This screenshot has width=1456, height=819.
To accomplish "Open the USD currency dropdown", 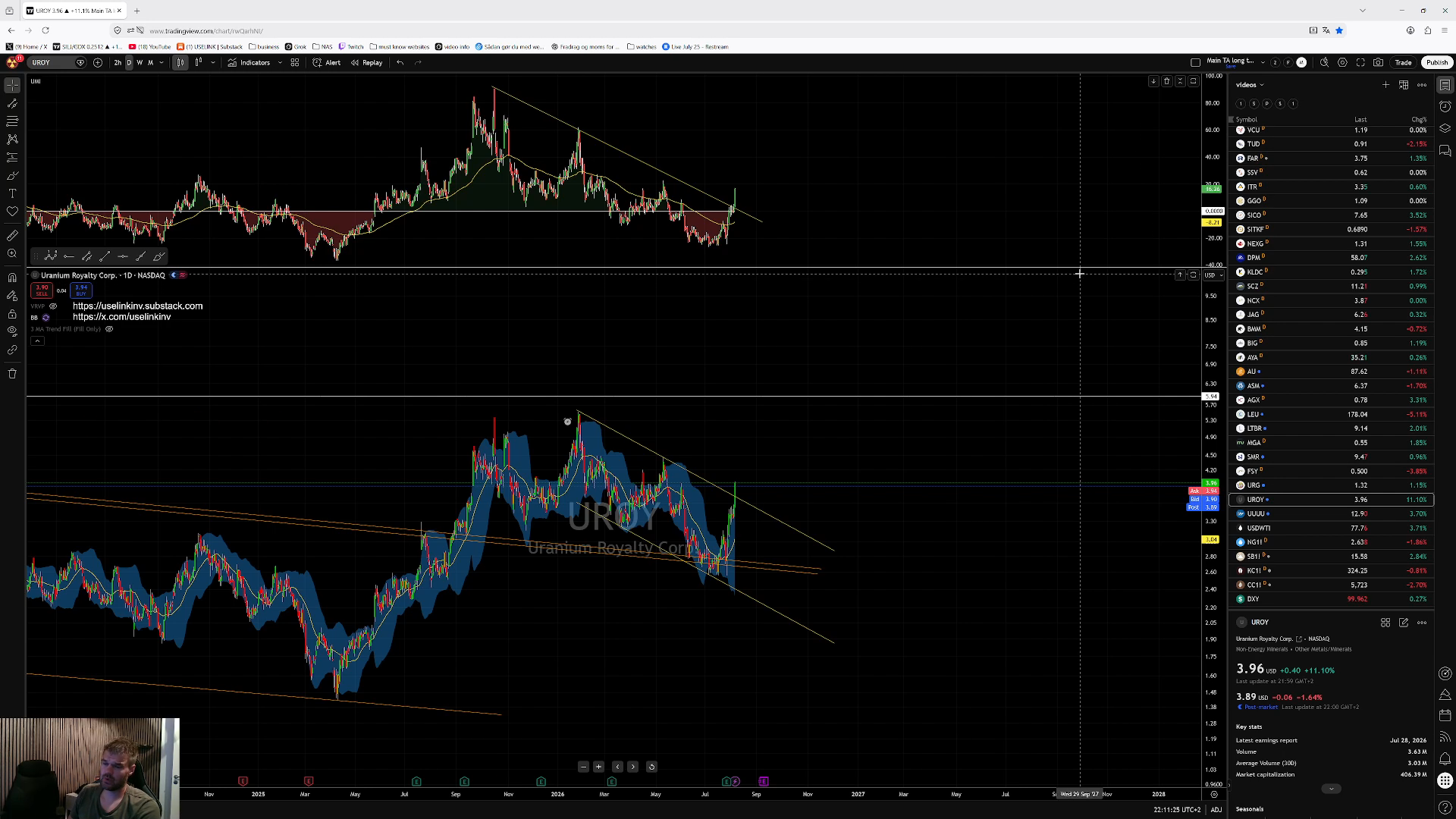I will click(1214, 275).
